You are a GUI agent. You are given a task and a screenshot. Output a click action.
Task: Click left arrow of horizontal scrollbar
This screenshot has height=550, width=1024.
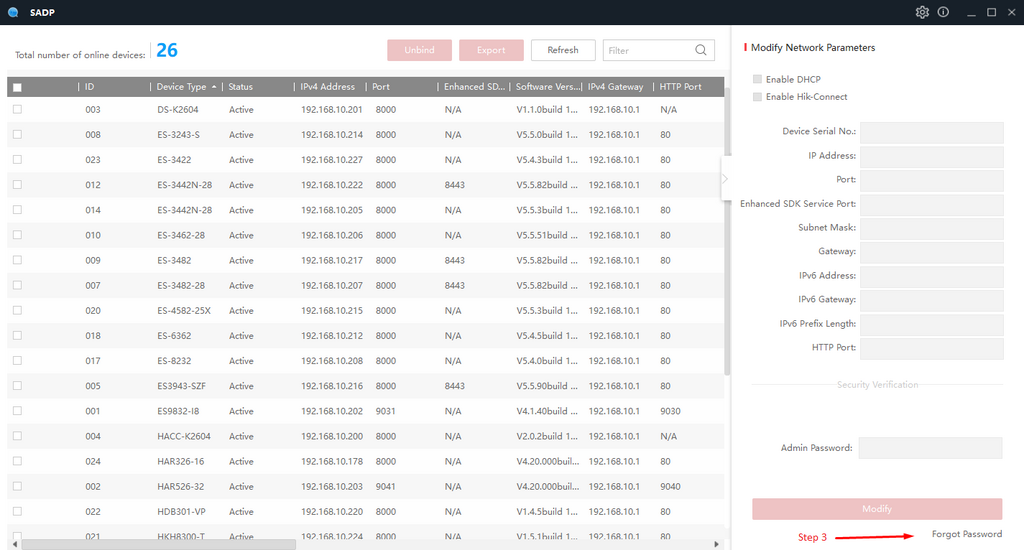click(13, 544)
